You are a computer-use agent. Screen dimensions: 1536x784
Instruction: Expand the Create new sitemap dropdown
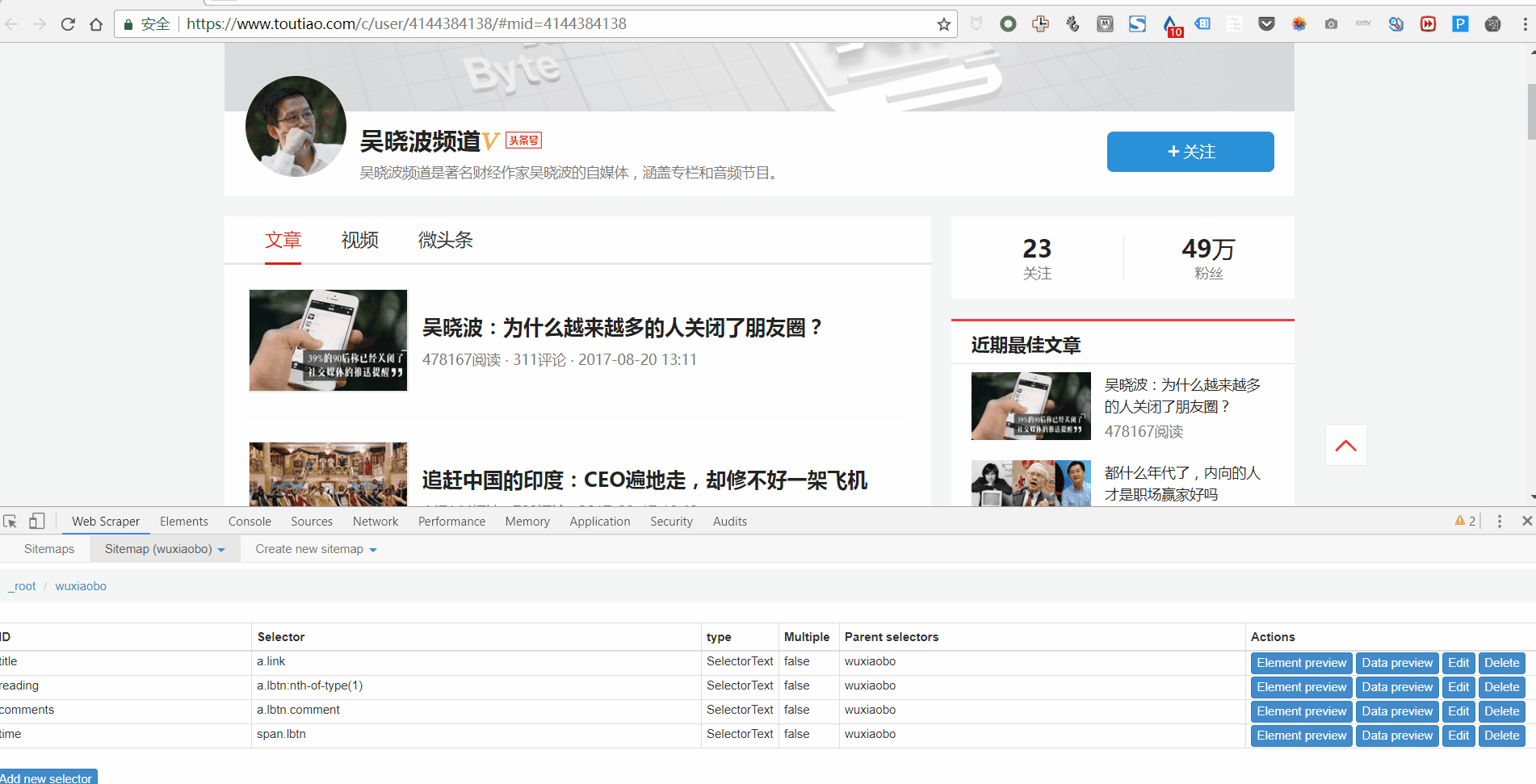pyautogui.click(x=316, y=549)
